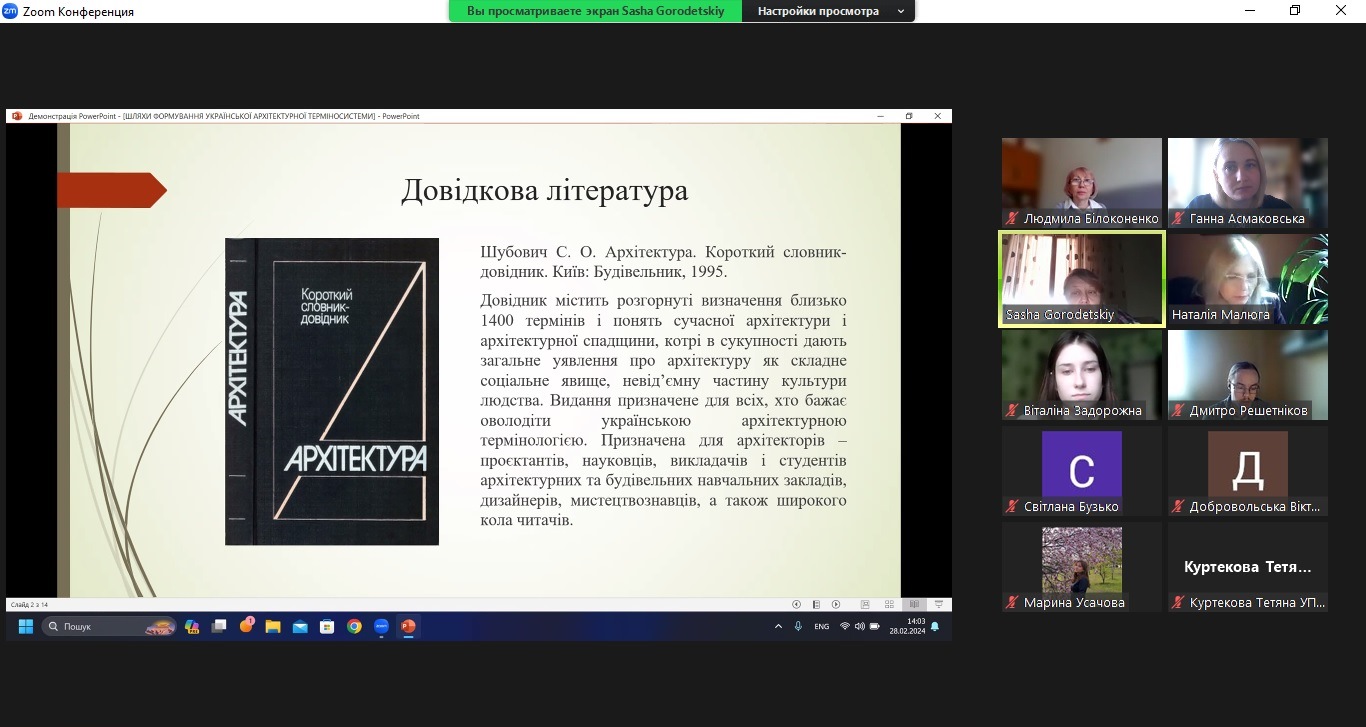1366x727 pixels.
Task: Click muted mic icon beside Ганна Асмаковська
Action: (1178, 218)
